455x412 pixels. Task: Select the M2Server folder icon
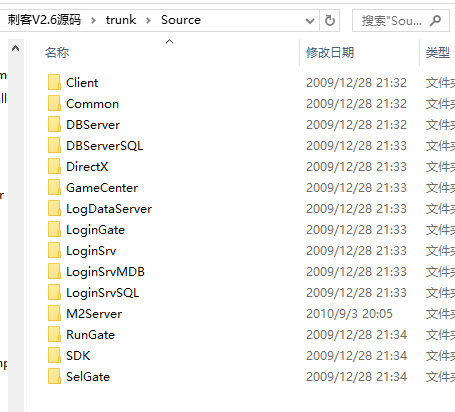point(54,313)
